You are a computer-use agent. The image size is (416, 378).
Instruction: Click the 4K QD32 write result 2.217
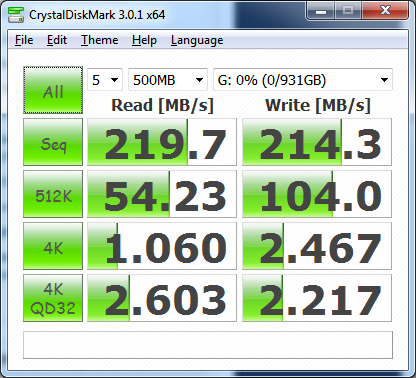[x=317, y=298]
